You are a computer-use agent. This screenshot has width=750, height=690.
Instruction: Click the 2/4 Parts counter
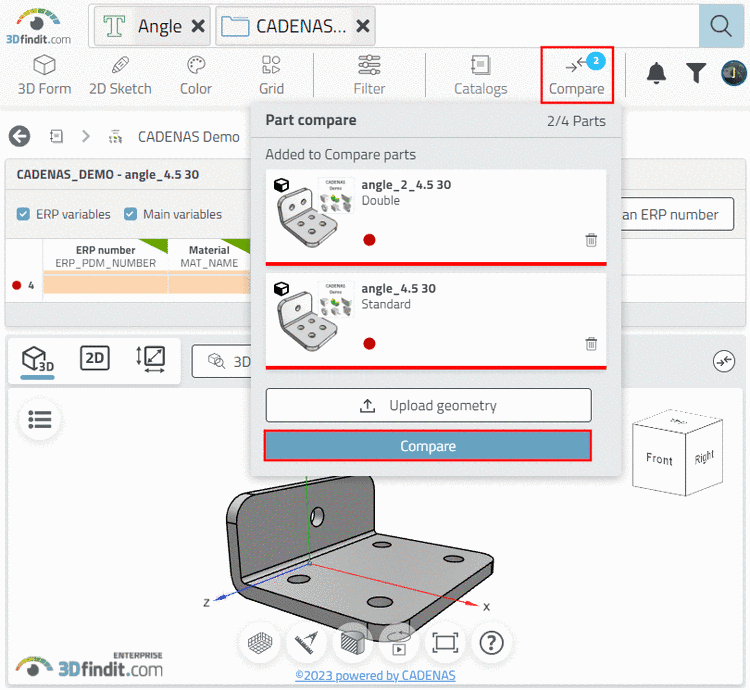point(576,121)
